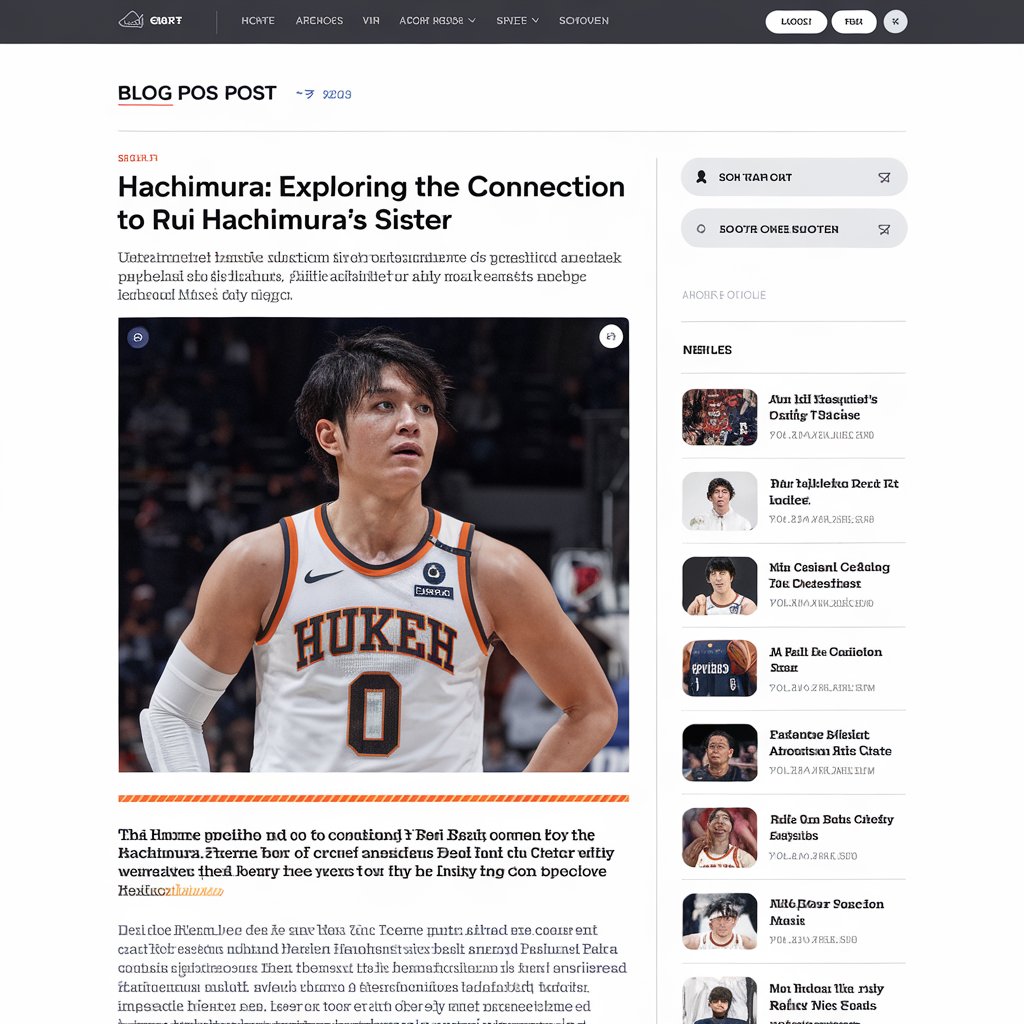Screen dimensions: 1024x1024
Task: Click the send icon in first sidebar pill
Action: click(884, 178)
